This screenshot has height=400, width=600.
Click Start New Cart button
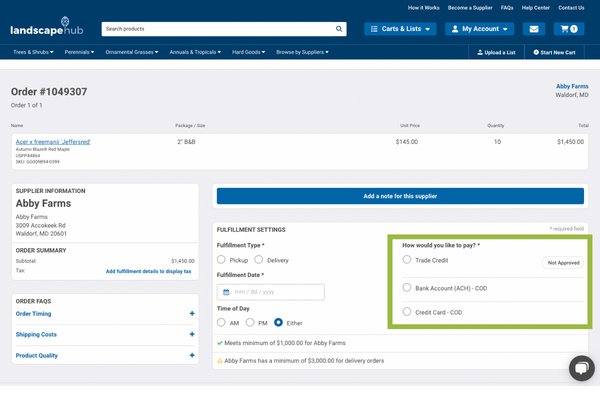pyautogui.click(x=554, y=52)
